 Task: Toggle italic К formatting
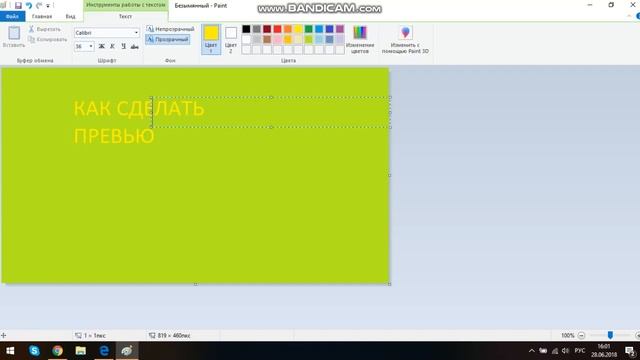[112, 47]
